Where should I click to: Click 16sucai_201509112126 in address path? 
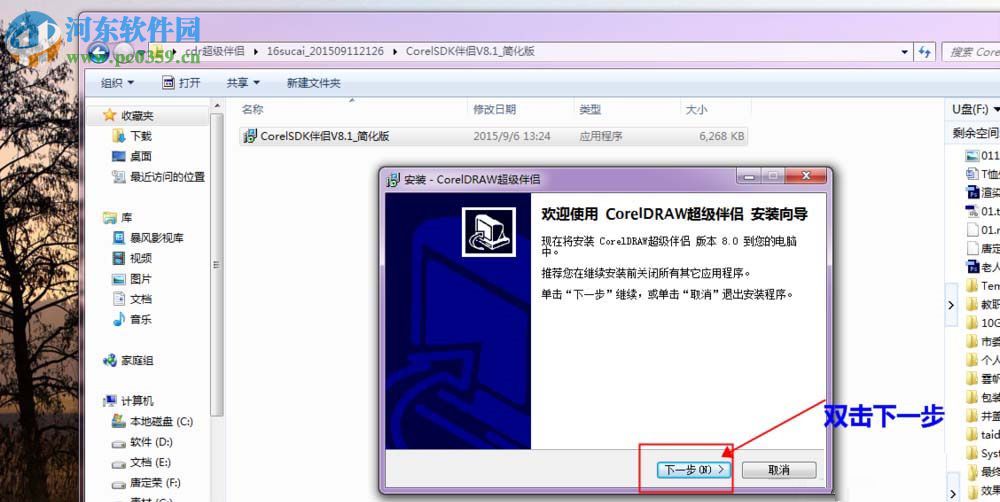(x=325, y=51)
